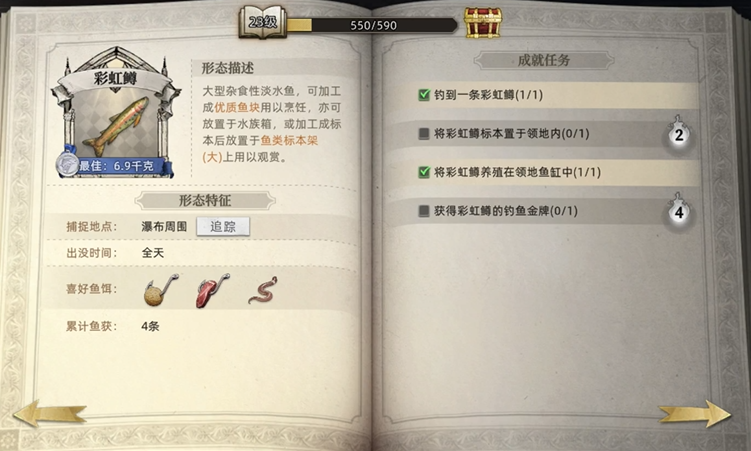The image size is (751, 451).
Task: Select the red meat bait hook icon
Action: click(213, 290)
